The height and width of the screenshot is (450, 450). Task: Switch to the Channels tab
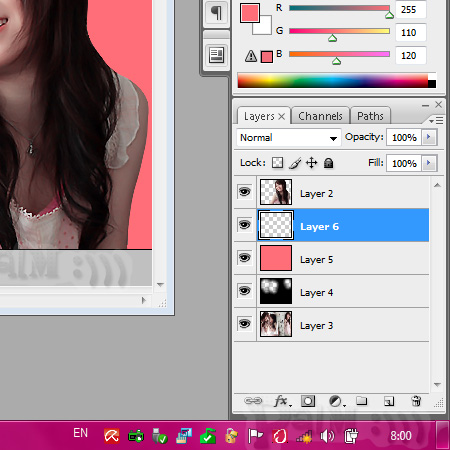(320, 116)
